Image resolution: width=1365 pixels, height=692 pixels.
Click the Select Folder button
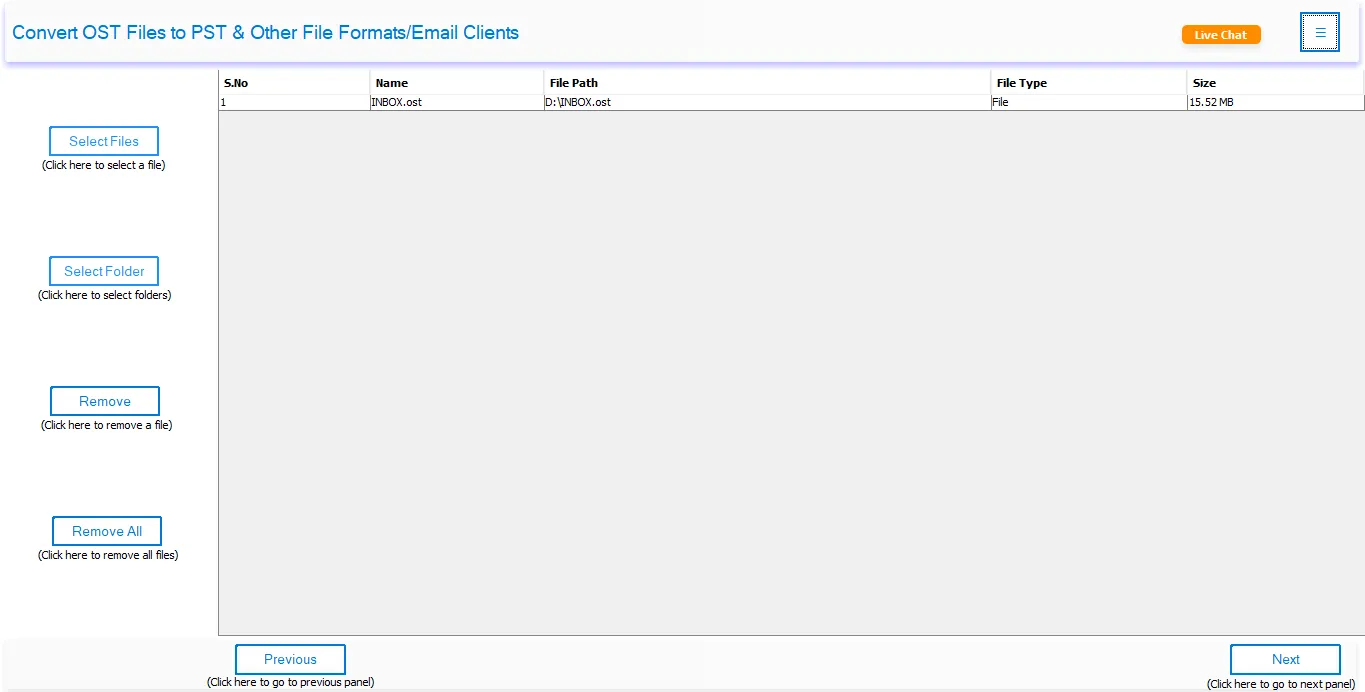(x=103, y=270)
